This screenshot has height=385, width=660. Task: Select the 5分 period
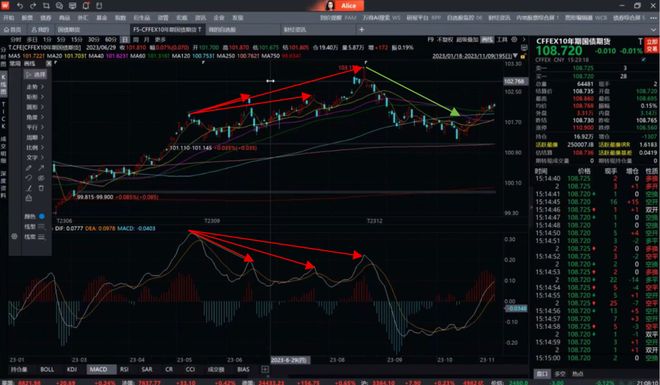[x=61, y=40]
